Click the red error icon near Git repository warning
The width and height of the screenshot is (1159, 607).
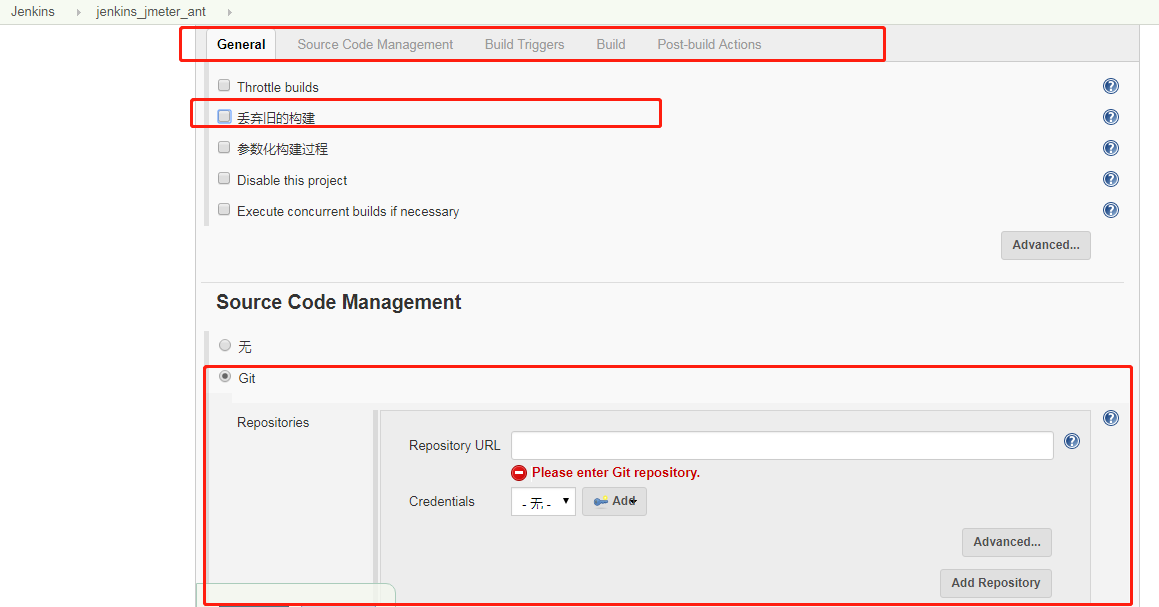pyautogui.click(x=519, y=472)
